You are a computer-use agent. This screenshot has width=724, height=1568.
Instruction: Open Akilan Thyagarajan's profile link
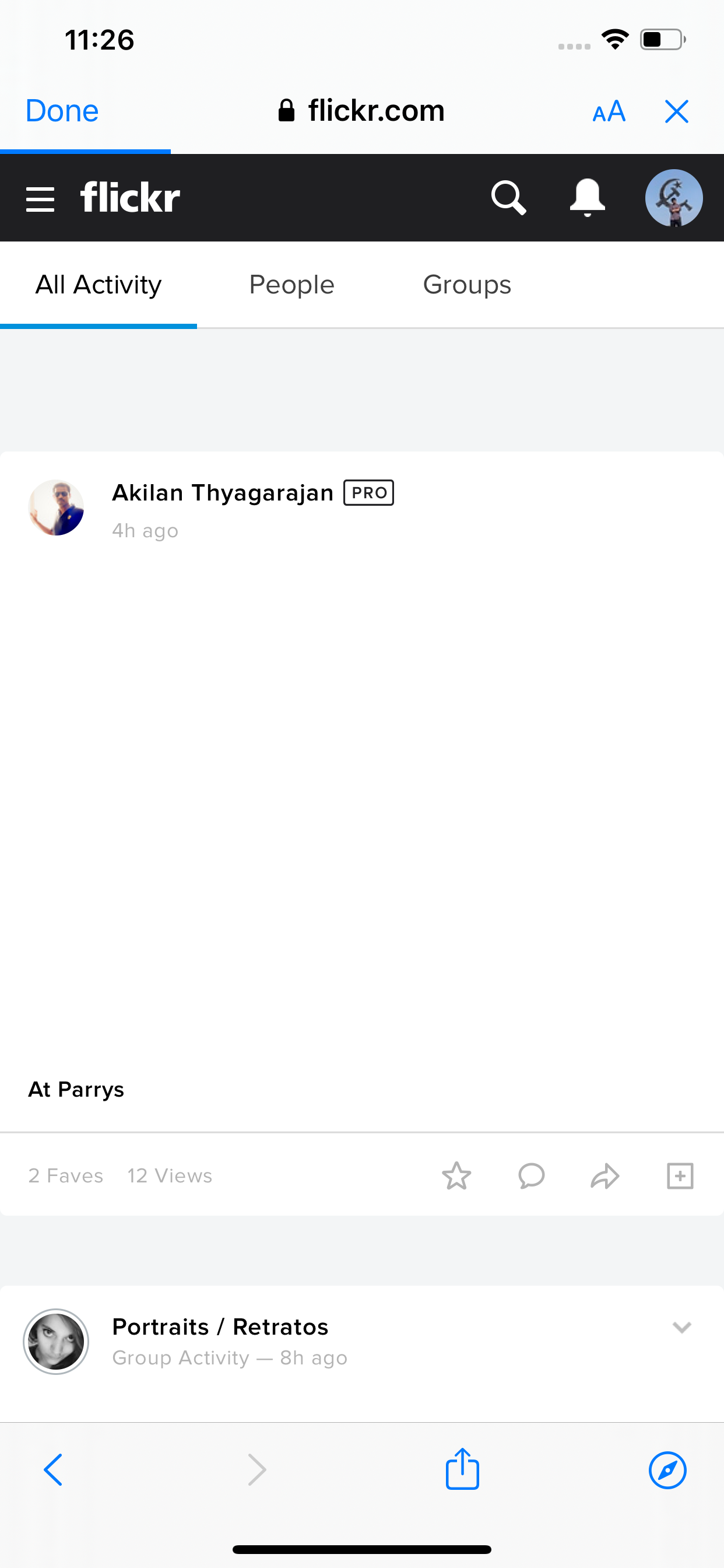(x=223, y=492)
